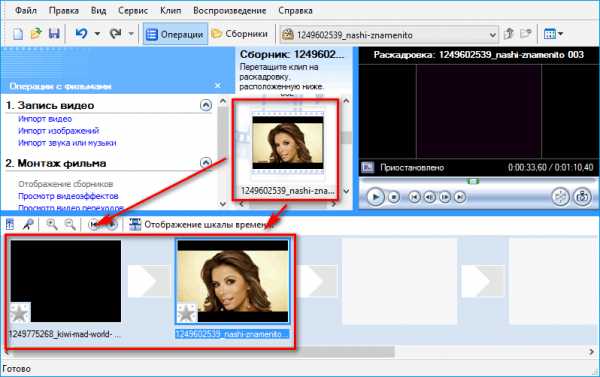600x377 pixels.
Task: Expand the undo history dropdown arrow
Action: tap(97, 34)
